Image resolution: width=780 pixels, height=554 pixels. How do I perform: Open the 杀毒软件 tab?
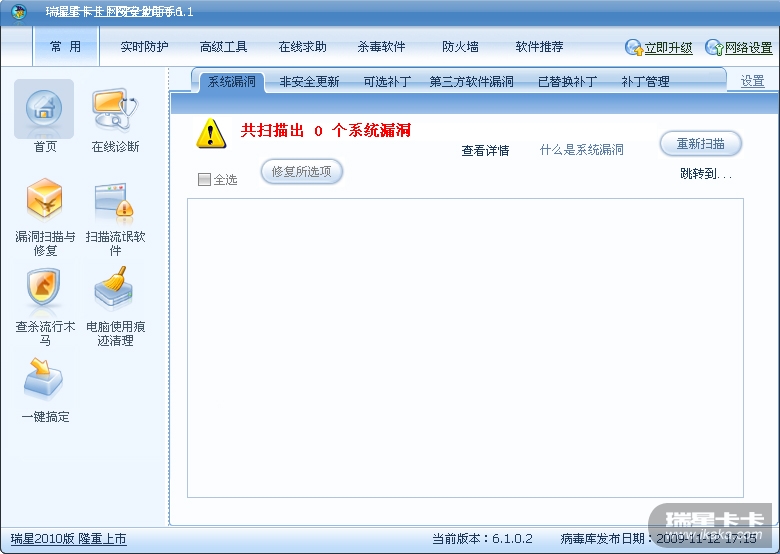click(381, 47)
